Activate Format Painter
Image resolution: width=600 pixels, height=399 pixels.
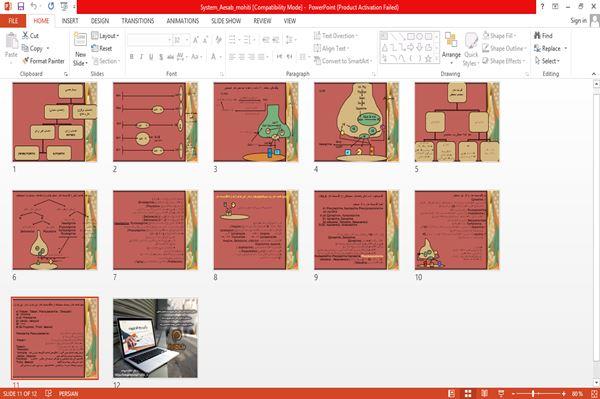43,61
